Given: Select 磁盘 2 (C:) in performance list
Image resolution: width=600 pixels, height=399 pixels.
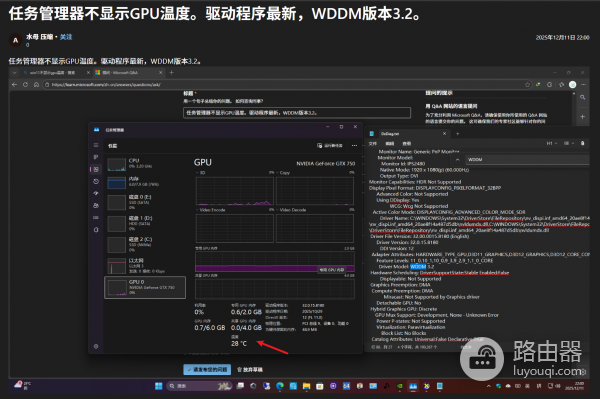Looking at the screenshot, I should click(145, 244).
